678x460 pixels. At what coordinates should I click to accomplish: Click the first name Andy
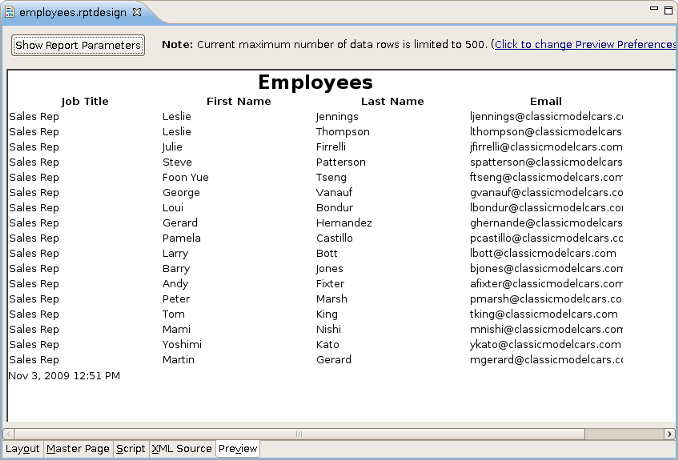coord(175,284)
